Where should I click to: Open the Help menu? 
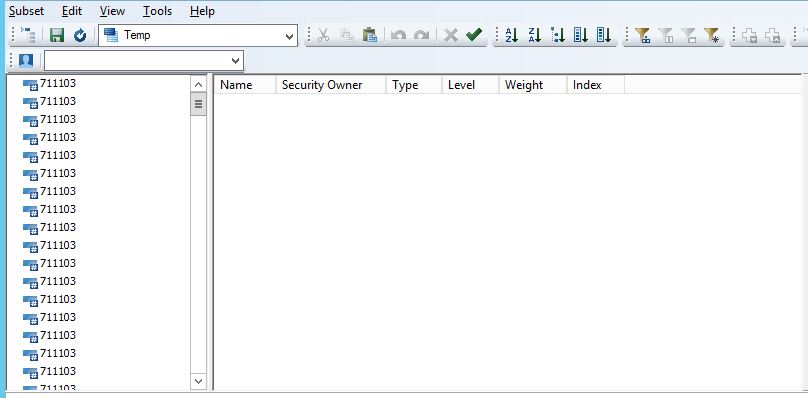pos(202,11)
